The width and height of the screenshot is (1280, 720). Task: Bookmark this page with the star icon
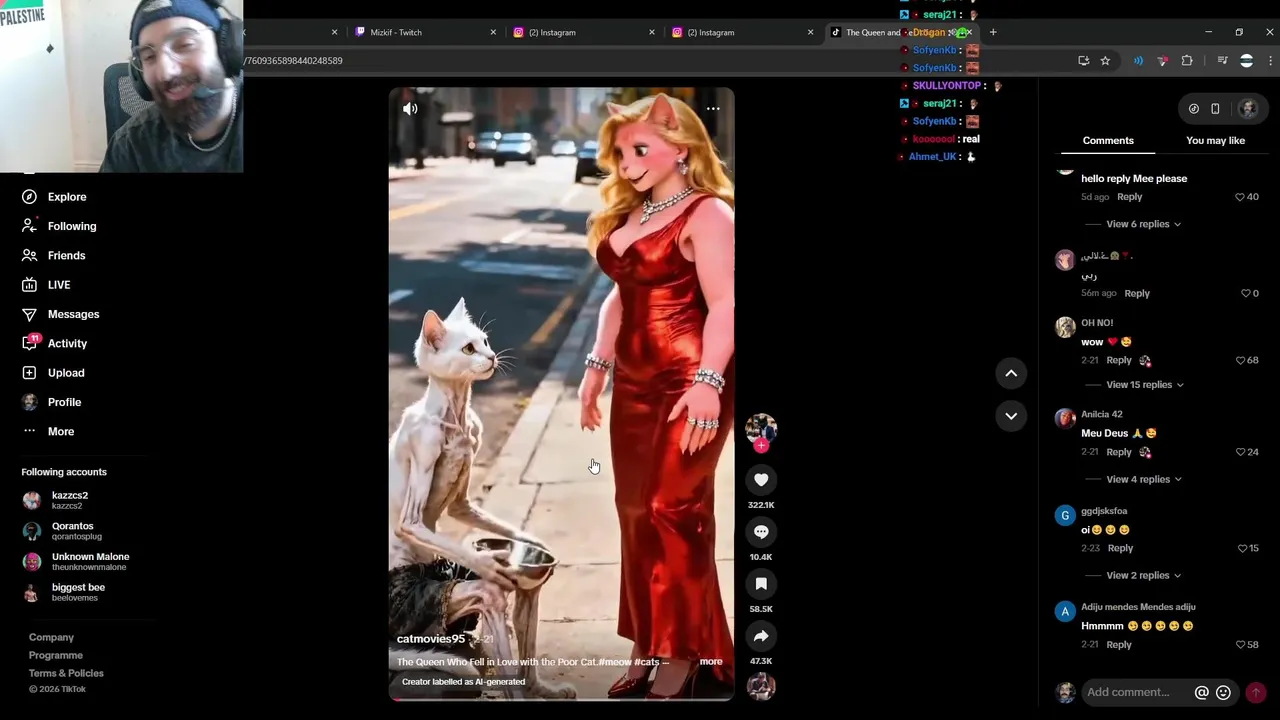[1105, 61]
